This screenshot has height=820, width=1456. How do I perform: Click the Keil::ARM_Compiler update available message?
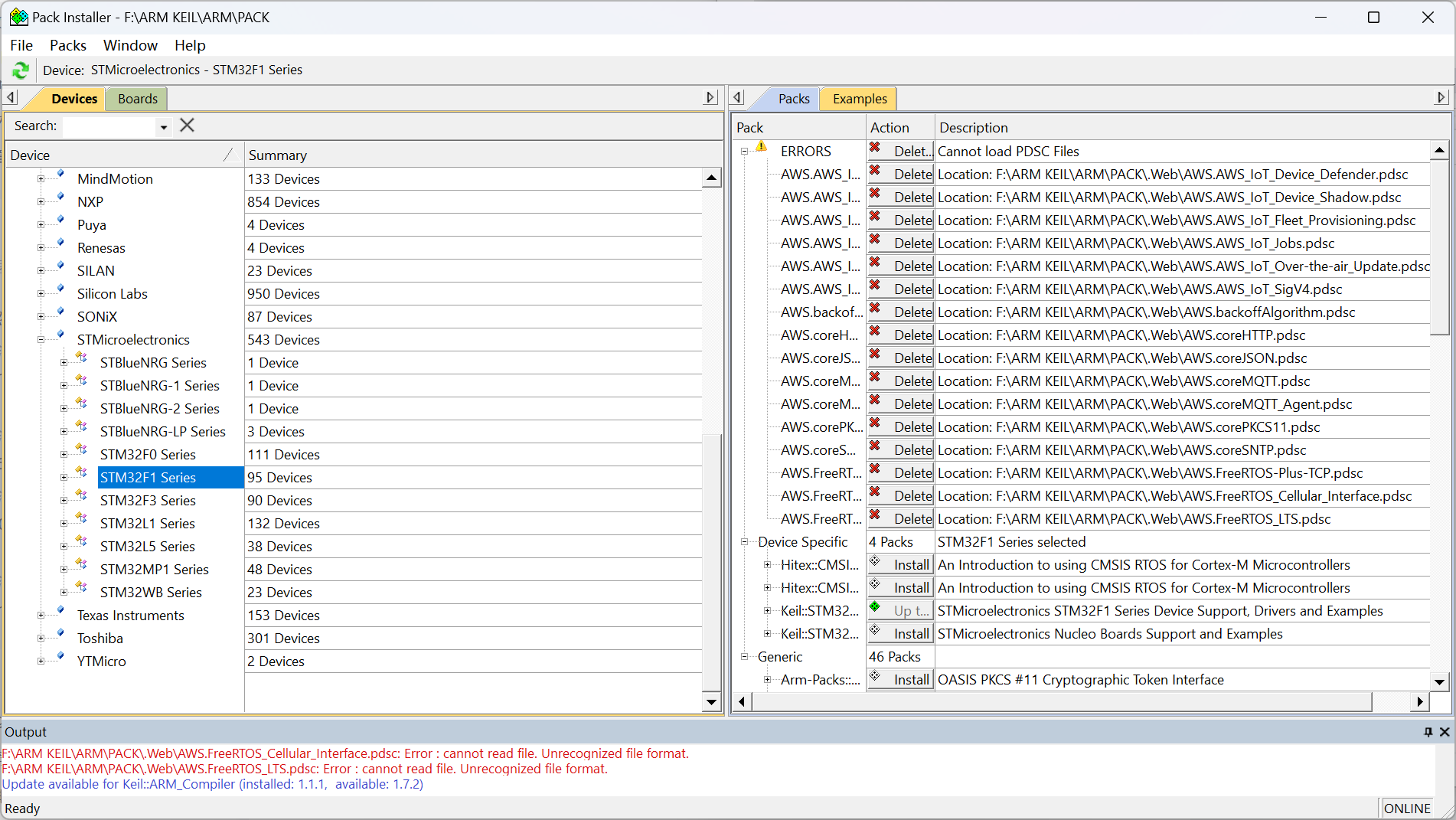pos(212,784)
